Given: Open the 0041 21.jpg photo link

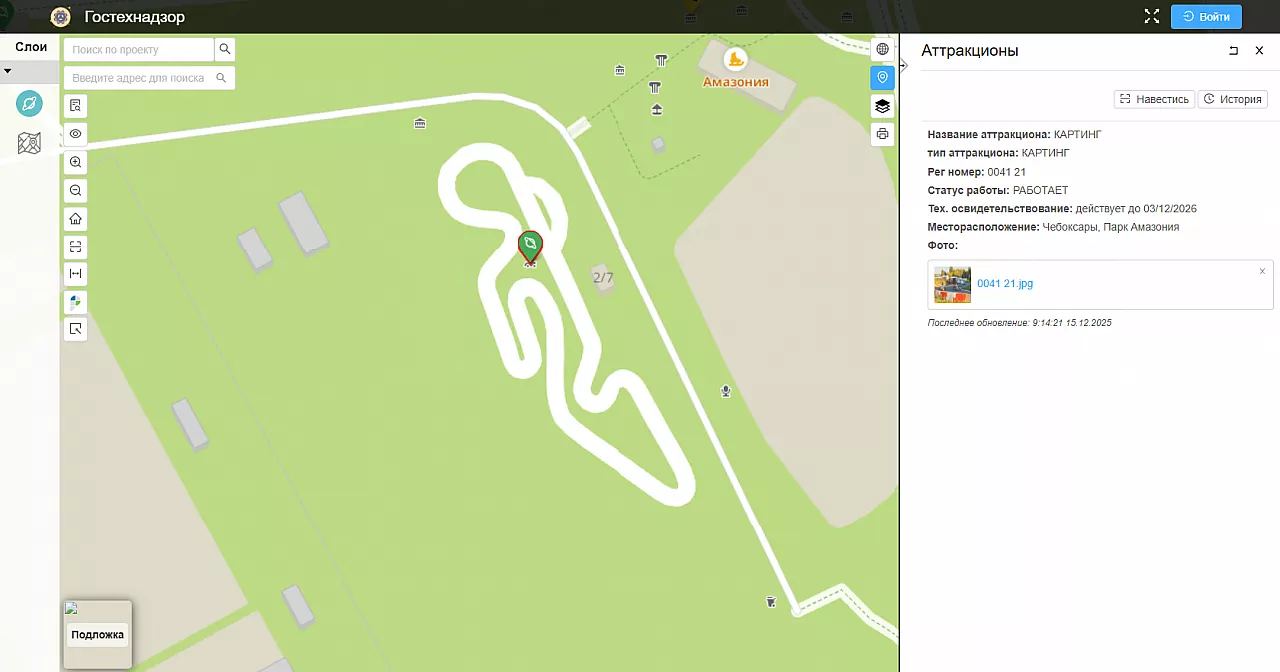Looking at the screenshot, I should [x=1004, y=284].
